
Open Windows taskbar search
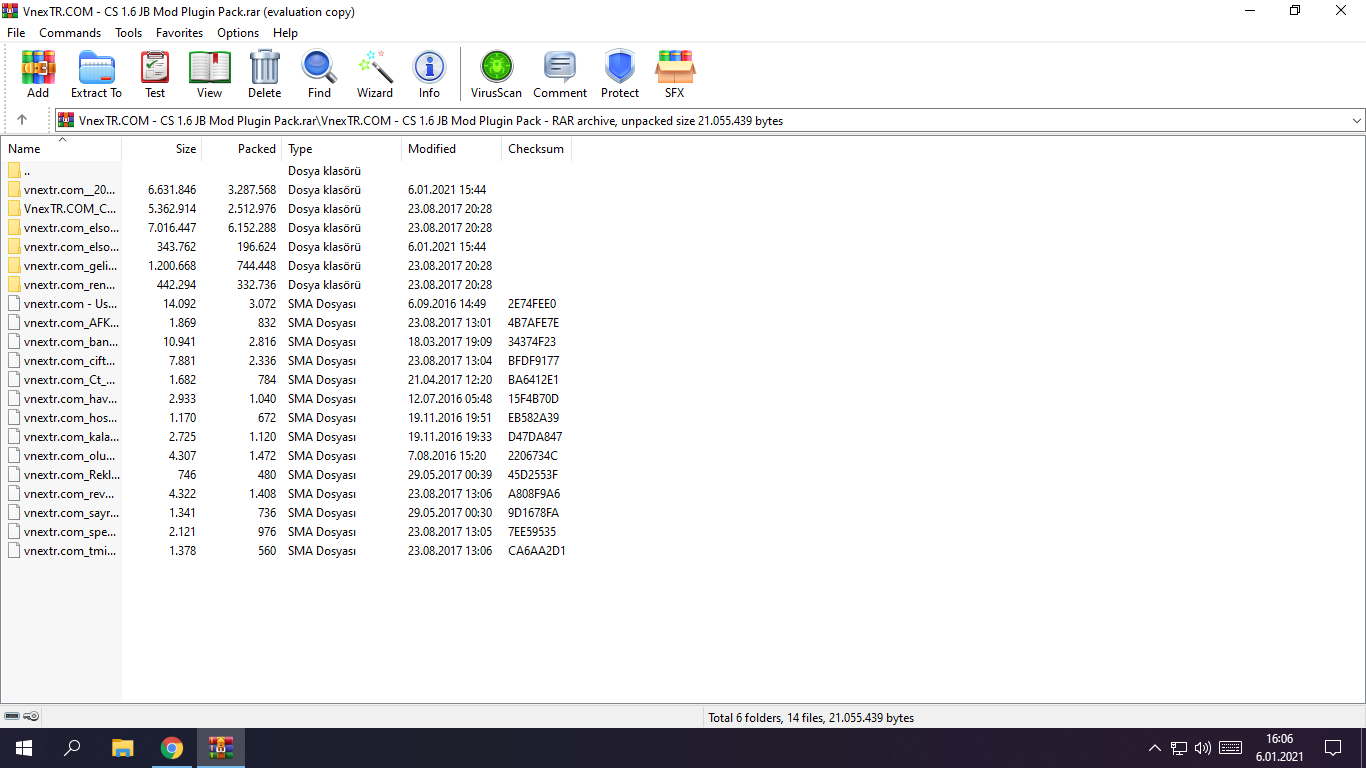coord(72,748)
